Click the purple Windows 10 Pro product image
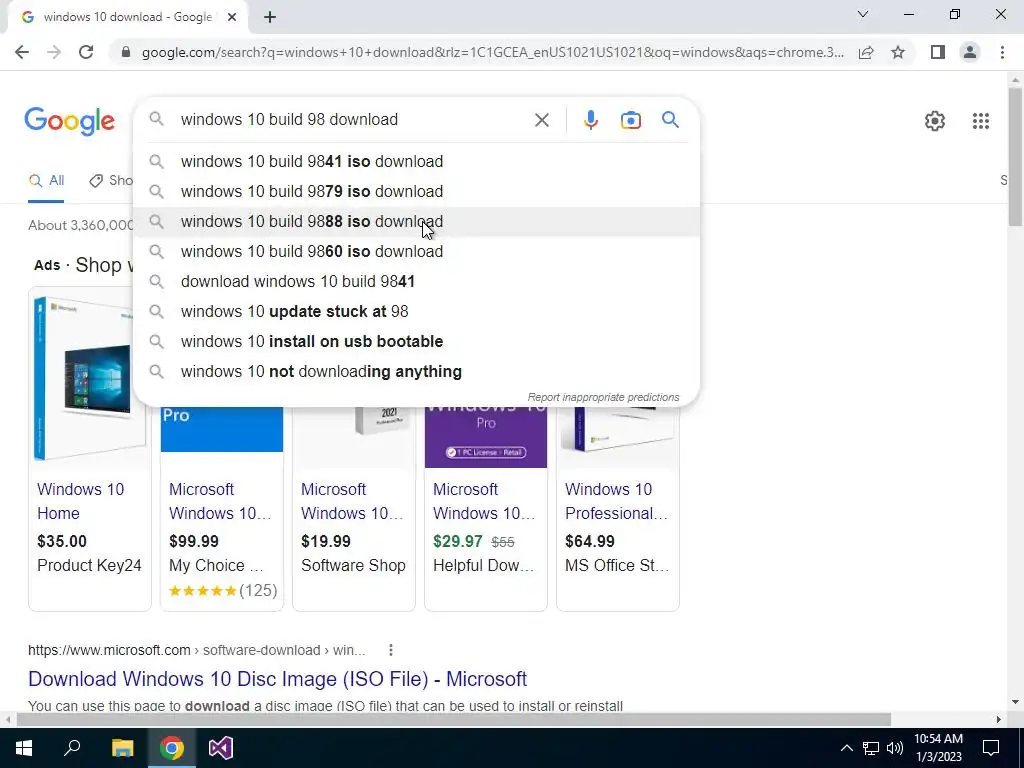Image resolution: width=1024 pixels, height=768 pixels. click(486, 437)
